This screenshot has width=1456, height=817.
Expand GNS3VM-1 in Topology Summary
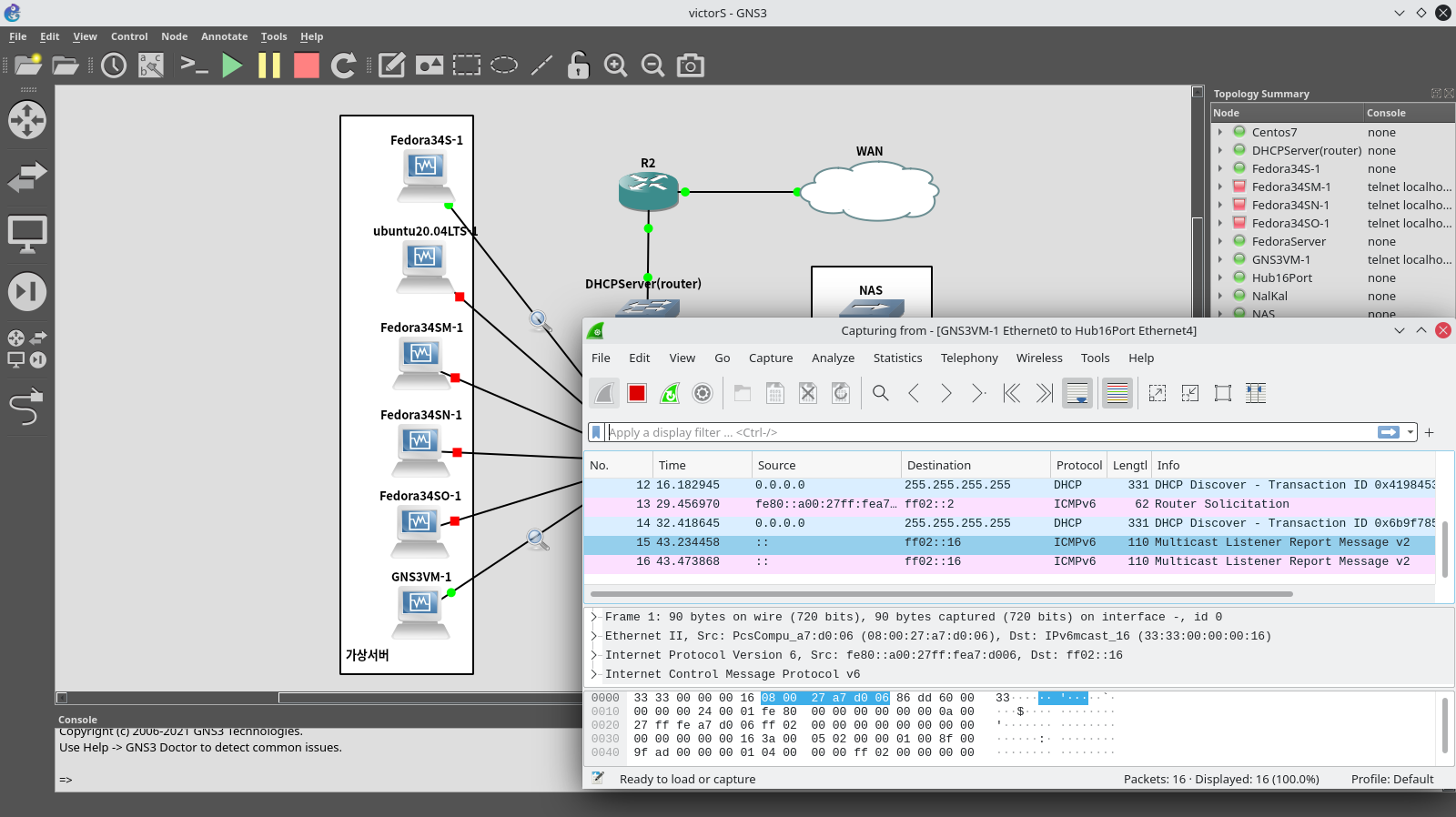pyautogui.click(x=1220, y=259)
